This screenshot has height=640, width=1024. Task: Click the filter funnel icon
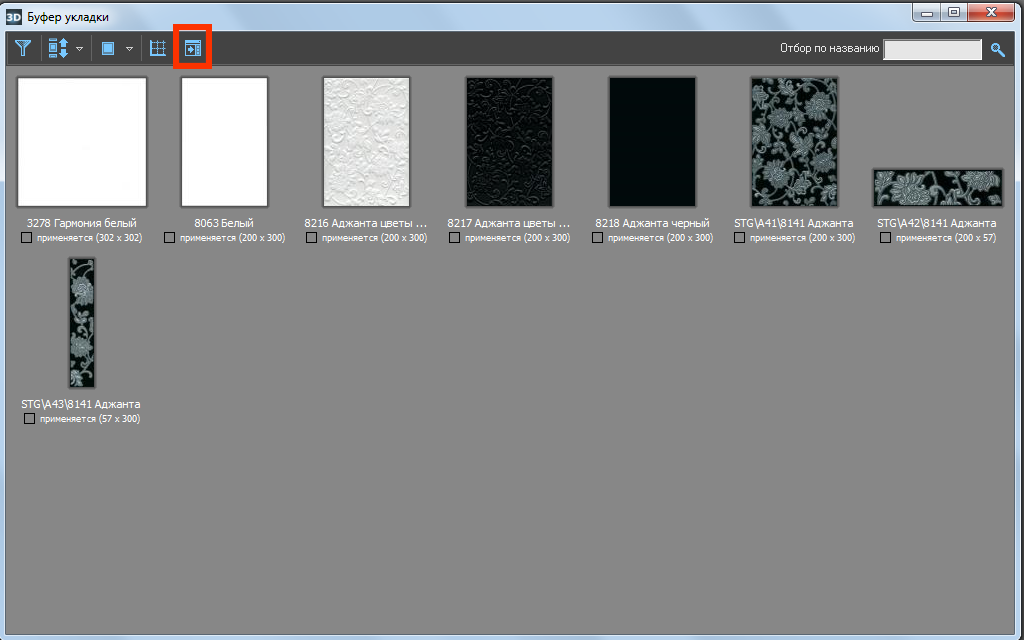pyautogui.click(x=23, y=48)
